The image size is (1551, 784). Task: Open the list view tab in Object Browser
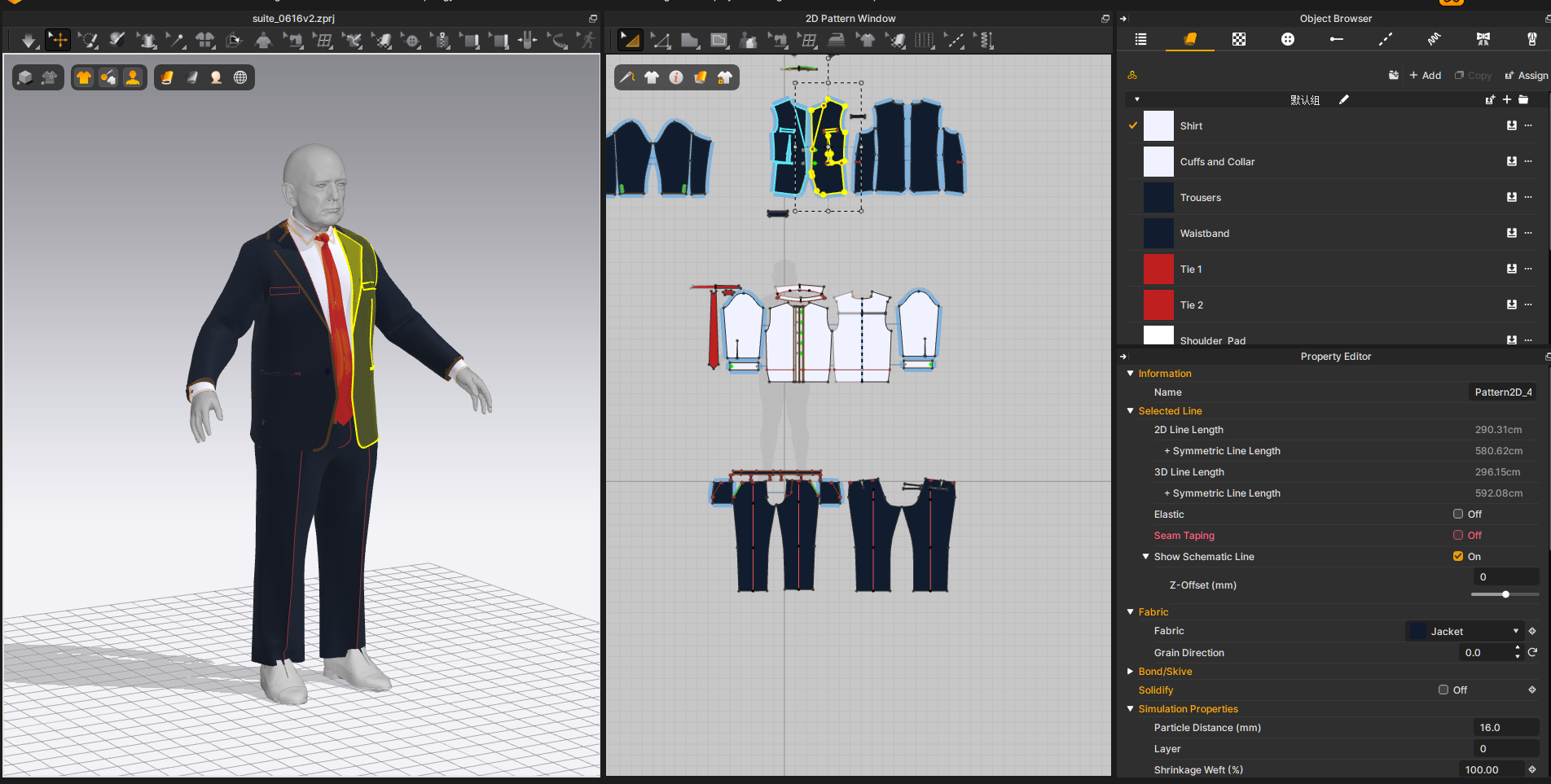(x=1140, y=39)
